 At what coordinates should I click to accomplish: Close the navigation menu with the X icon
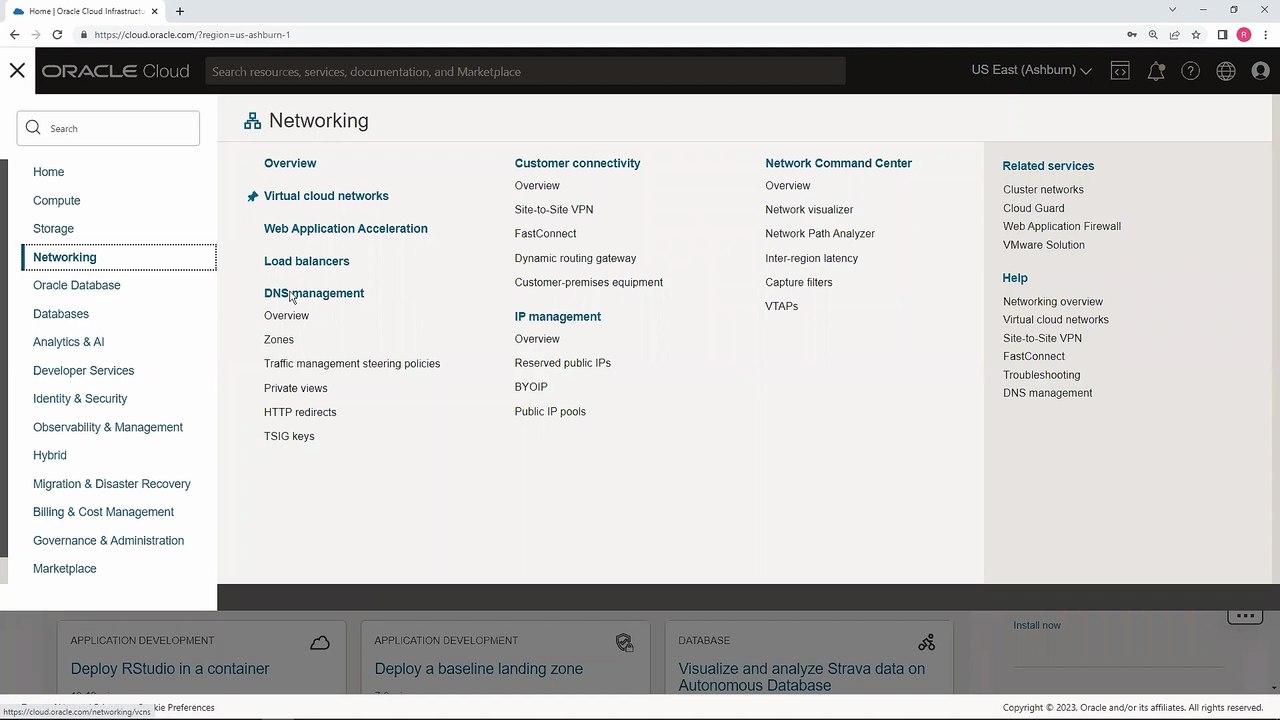[x=17, y=71]
